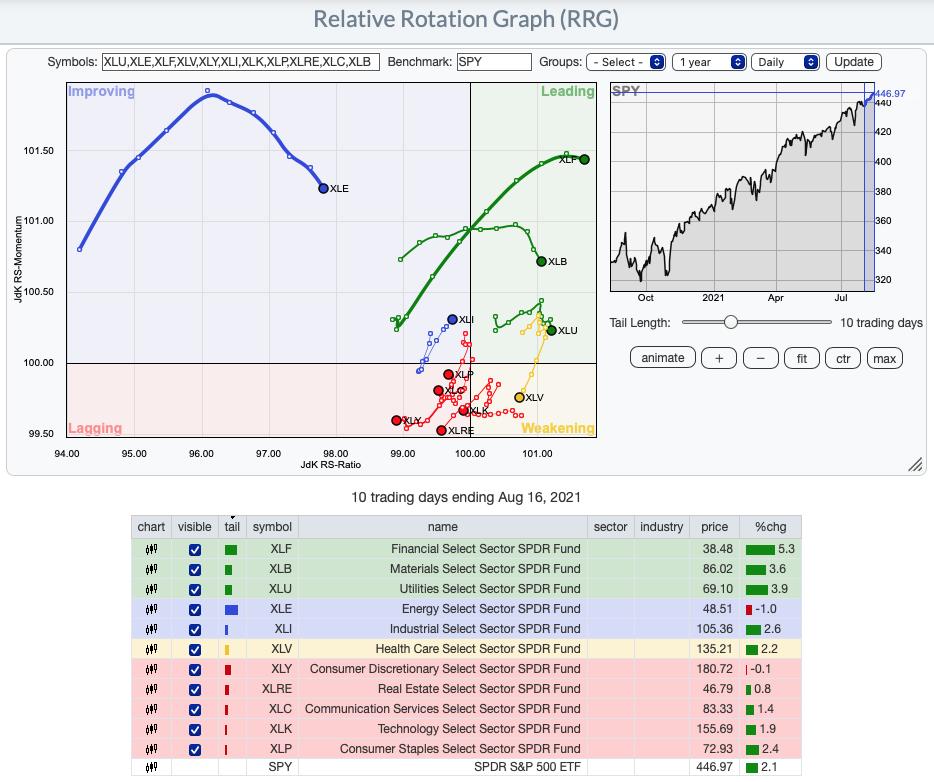Click the Tail Length slider handle
The width and height of the screenshot is (934, 782).
(731, 322)
